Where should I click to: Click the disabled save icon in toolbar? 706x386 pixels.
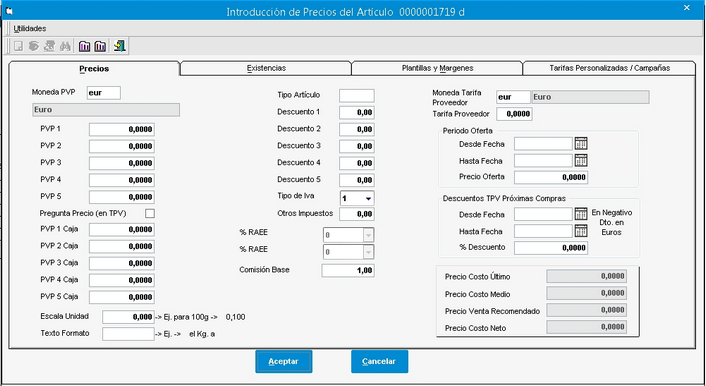pos(18,46)
